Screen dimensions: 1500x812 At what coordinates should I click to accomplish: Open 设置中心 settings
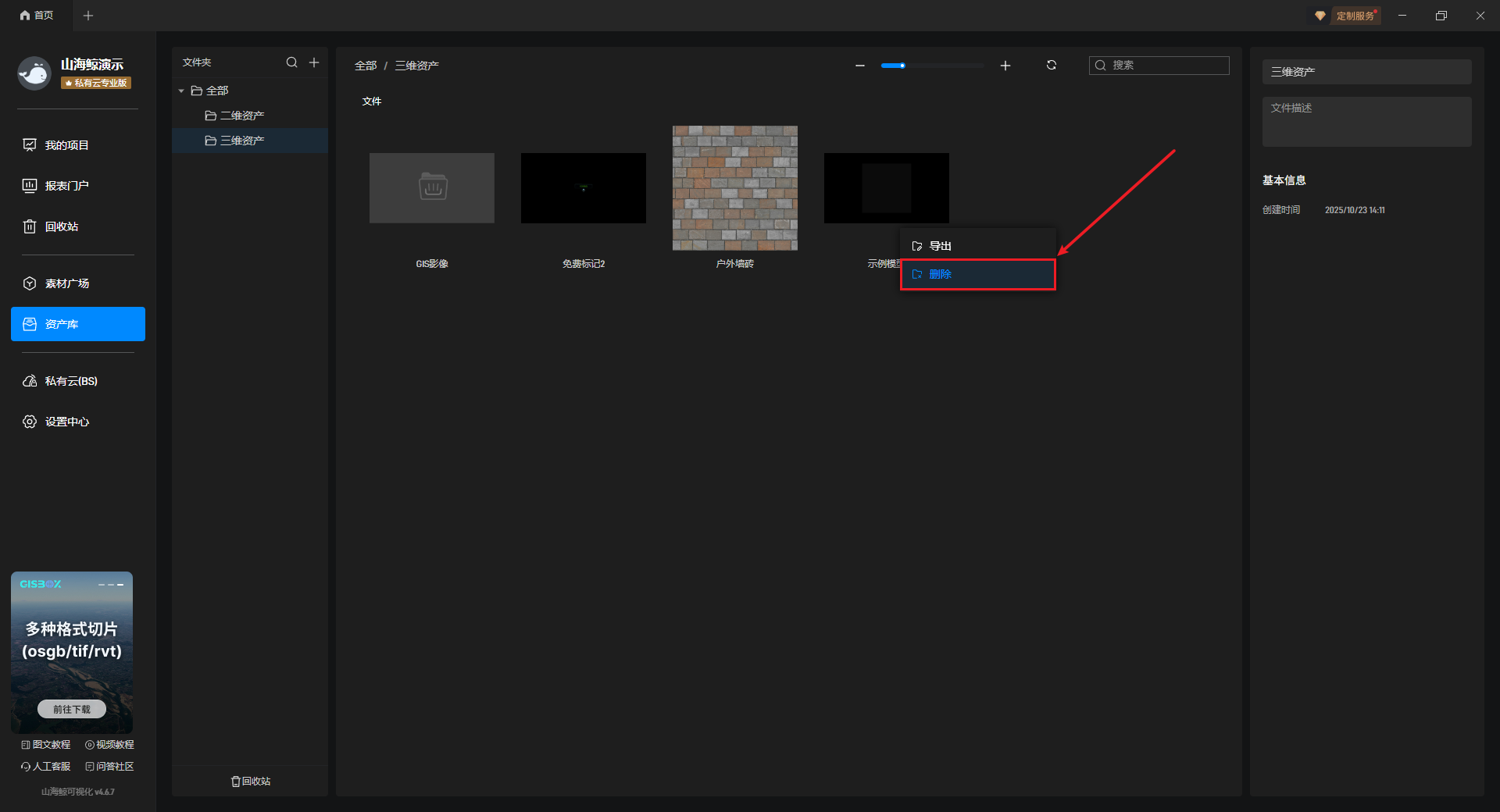[67, 422]
